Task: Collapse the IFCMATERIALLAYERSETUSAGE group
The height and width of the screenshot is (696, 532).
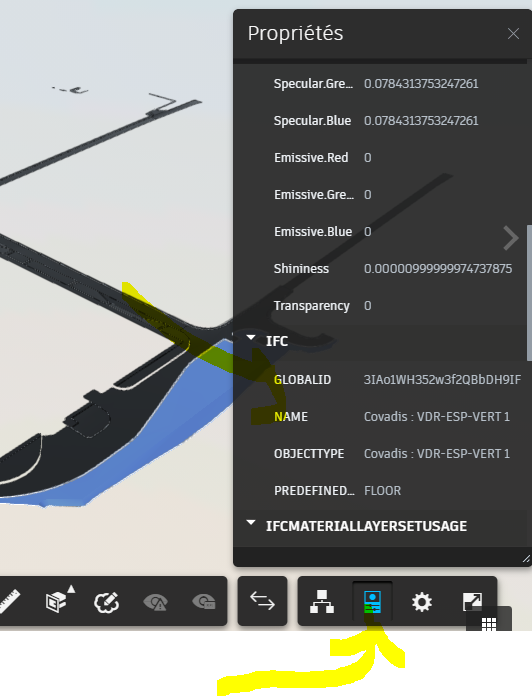Action: [x=251, y=523]
